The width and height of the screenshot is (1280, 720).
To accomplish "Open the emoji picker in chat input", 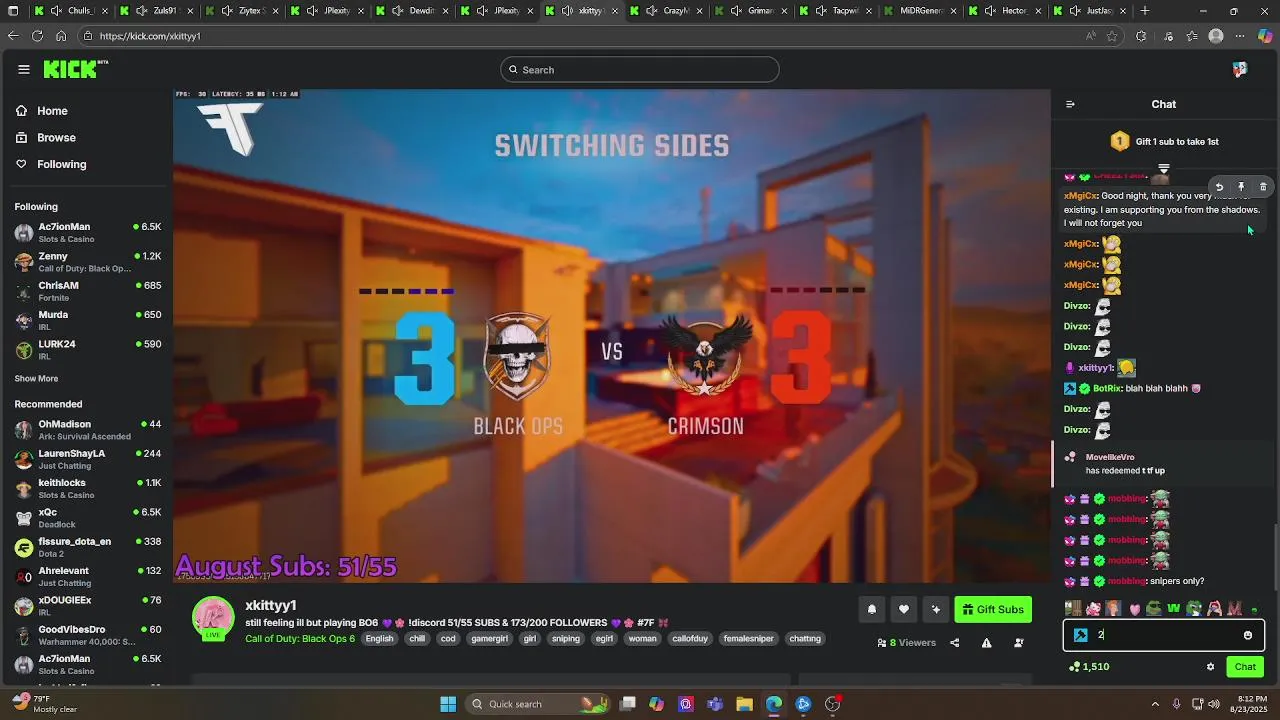I will click(x=1248, y=635).
